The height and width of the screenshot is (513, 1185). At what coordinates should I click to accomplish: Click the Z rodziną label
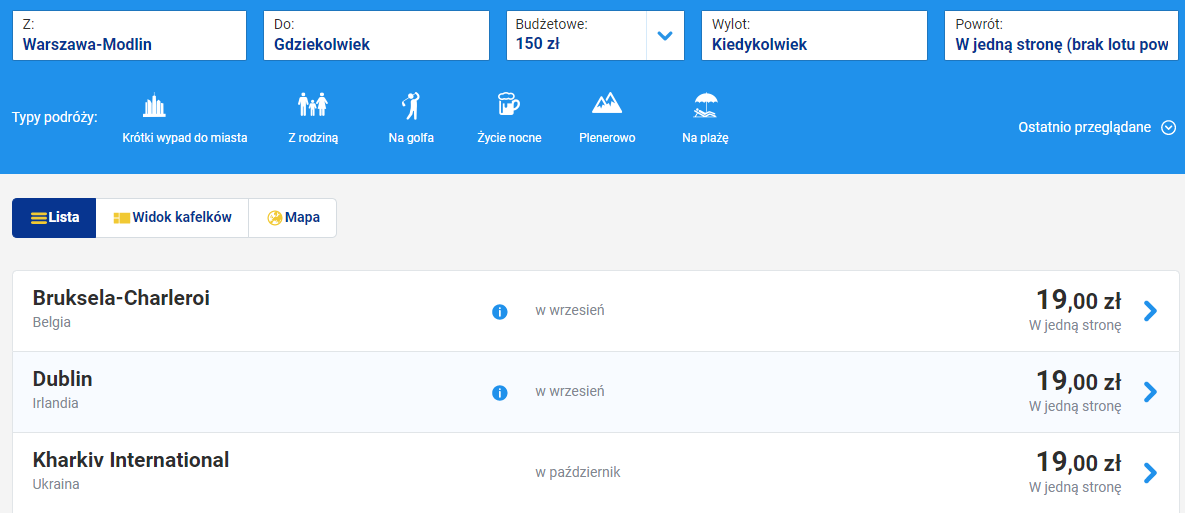tap(313, 138)
